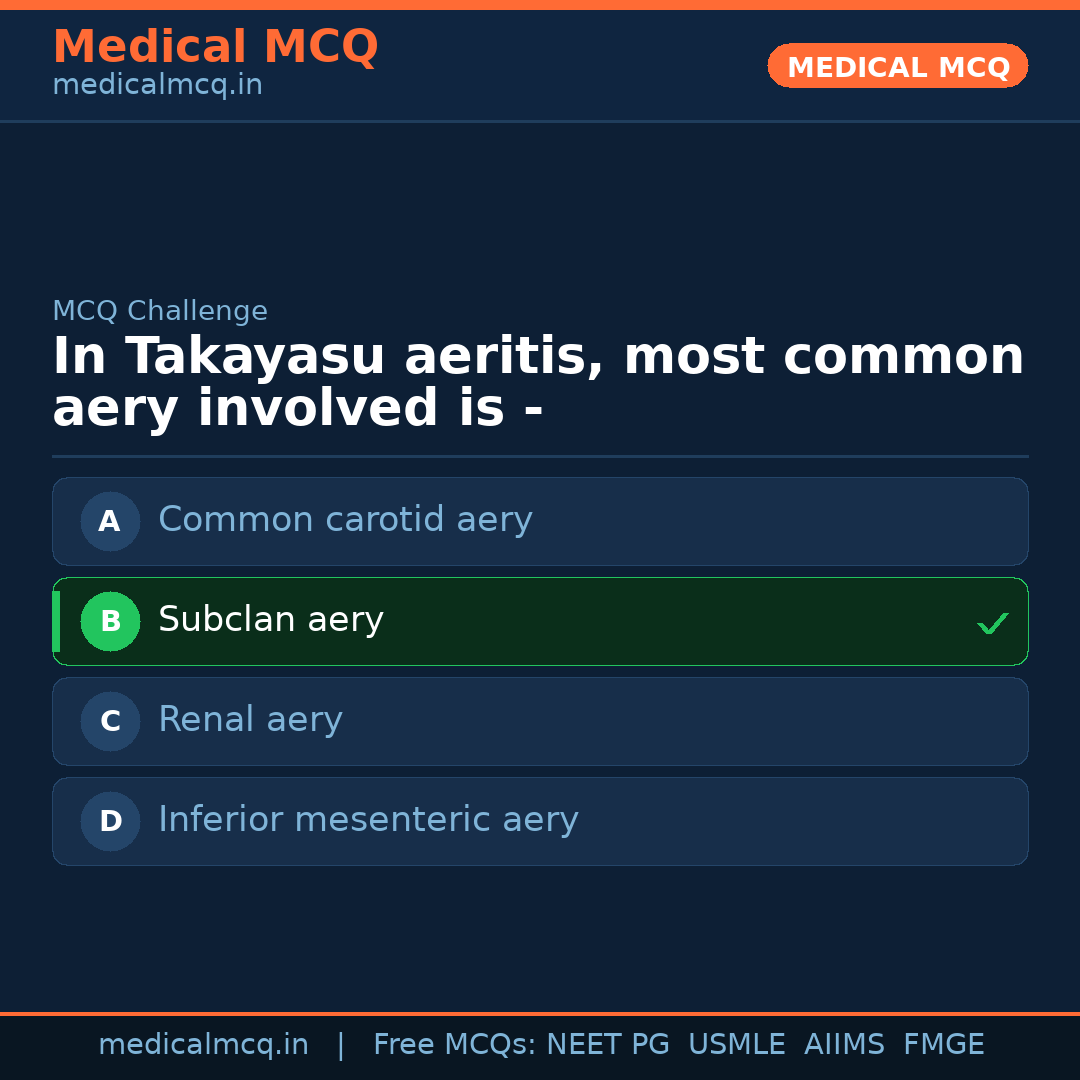The image size is (1080, 1080).
Task: Visit medicalmcq.in link under the header title
Action: [x=157, y=85]
